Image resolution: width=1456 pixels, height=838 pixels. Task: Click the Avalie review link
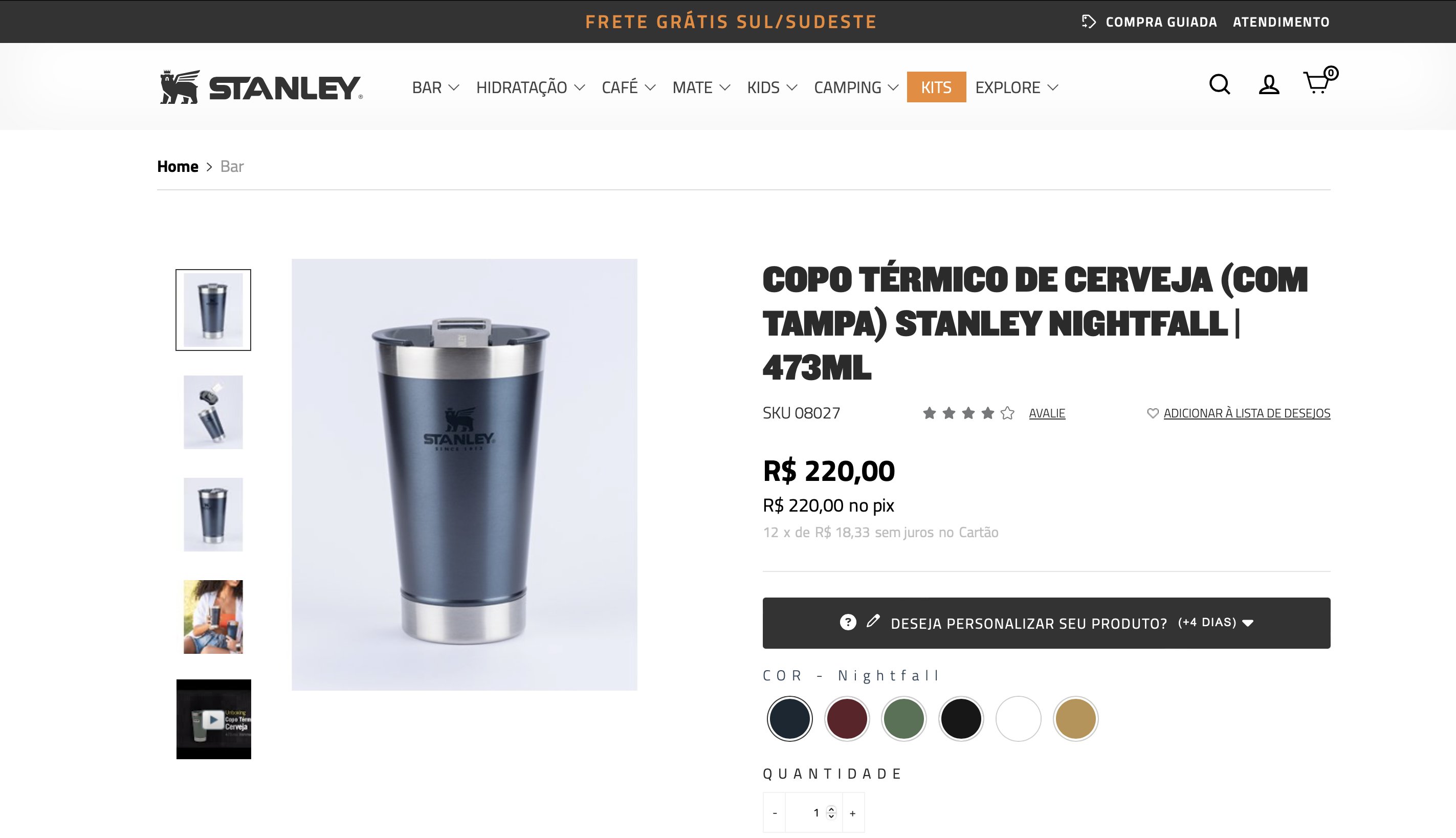(x=1047, y=413)
